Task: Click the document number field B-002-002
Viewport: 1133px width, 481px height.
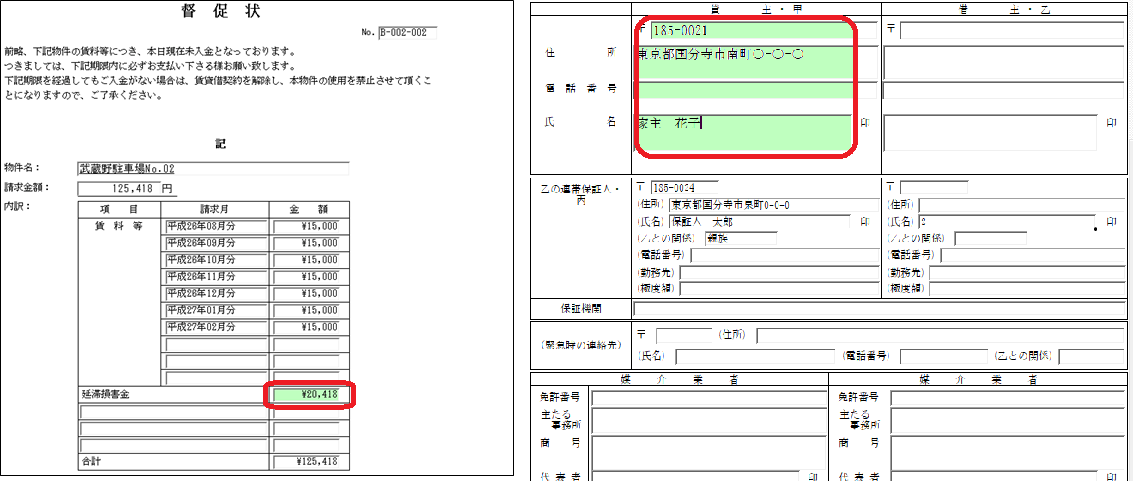Action: [x=408, y=32]
